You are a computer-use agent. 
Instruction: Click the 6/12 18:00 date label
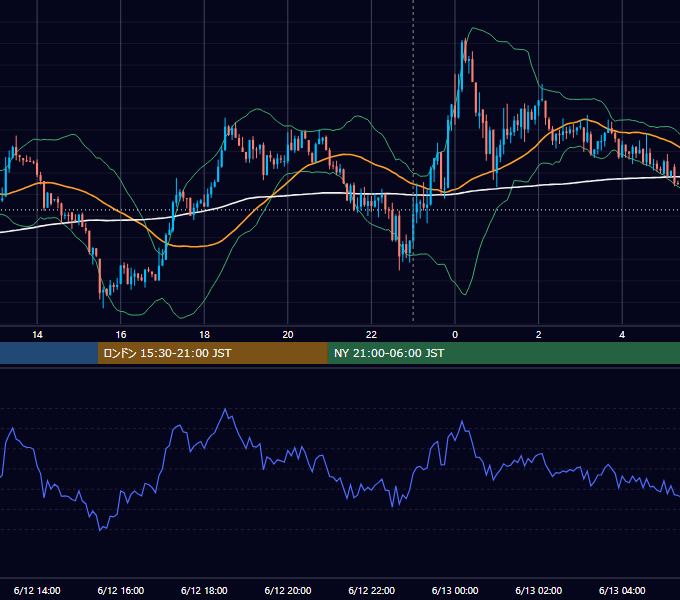click(x=204, y=590)
